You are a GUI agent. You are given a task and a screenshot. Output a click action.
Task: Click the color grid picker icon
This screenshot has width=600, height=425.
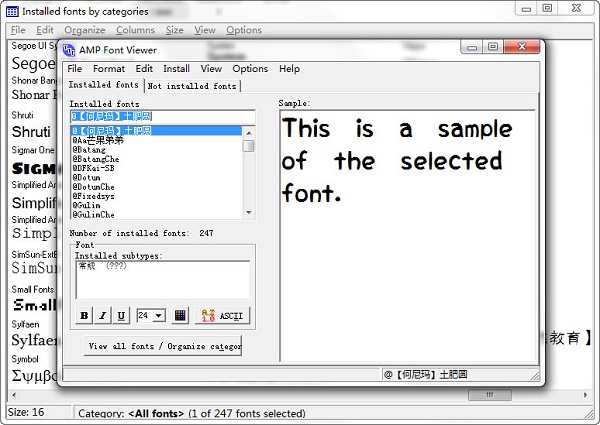pos(180,316)
